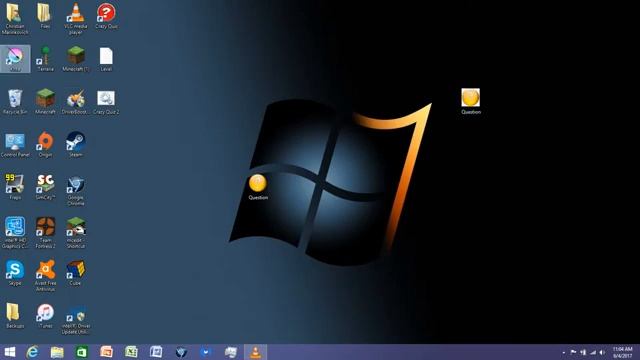Image resolution: width=640 pixels, height=360 pixels.
Task: Open Excel from the taskbar
Action: coord(131,352)
